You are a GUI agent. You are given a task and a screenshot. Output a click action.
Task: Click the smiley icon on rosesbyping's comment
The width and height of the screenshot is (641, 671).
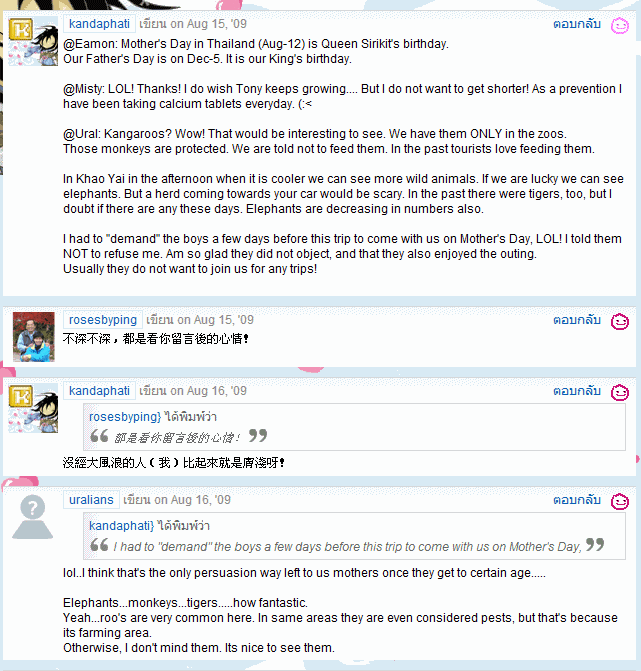[619, 322]
